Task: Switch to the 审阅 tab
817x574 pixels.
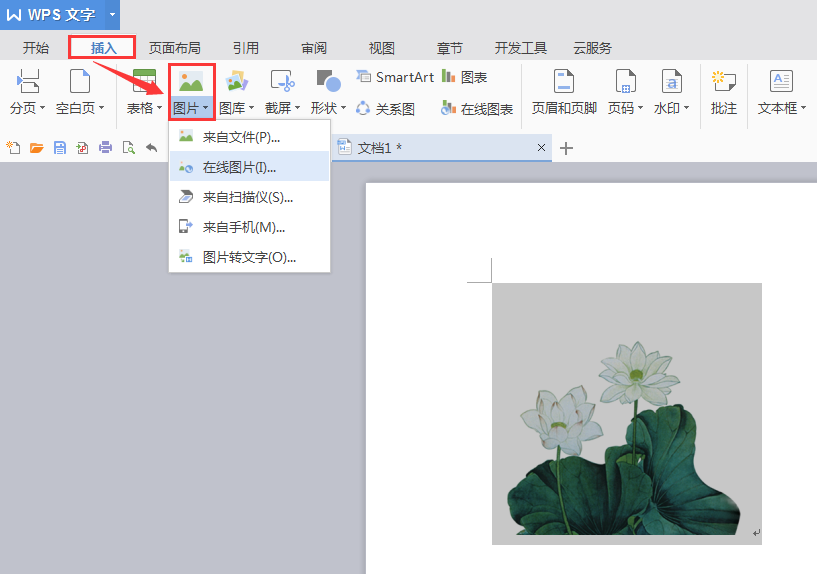Action: [314, 48]
